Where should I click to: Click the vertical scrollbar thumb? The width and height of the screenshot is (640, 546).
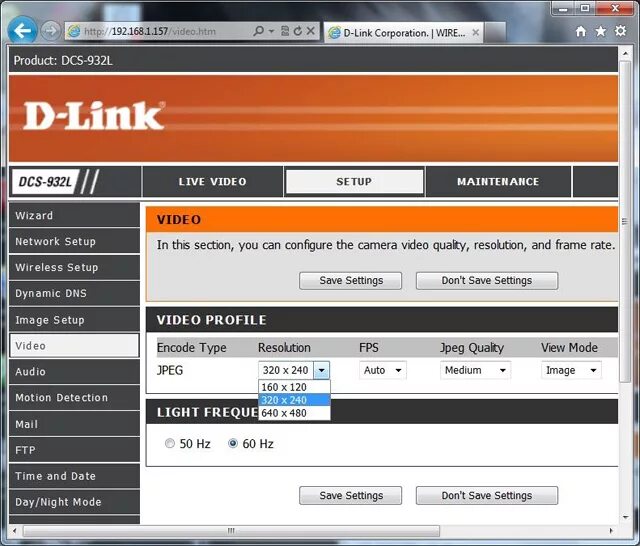(x=624, y=220)
